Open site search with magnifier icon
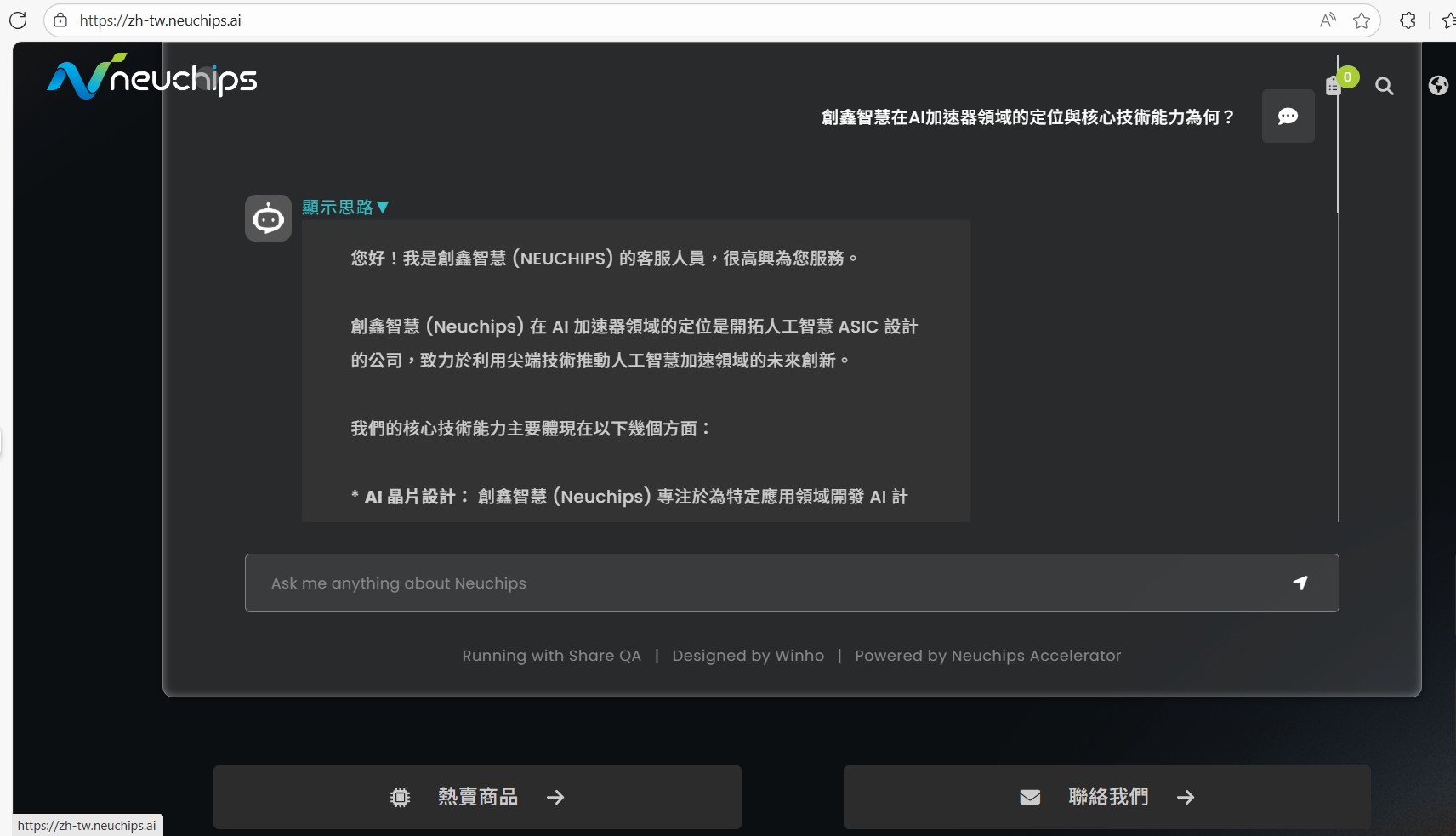The image size is (1456, 836). pyautogui.click(x=1384, y=86)
